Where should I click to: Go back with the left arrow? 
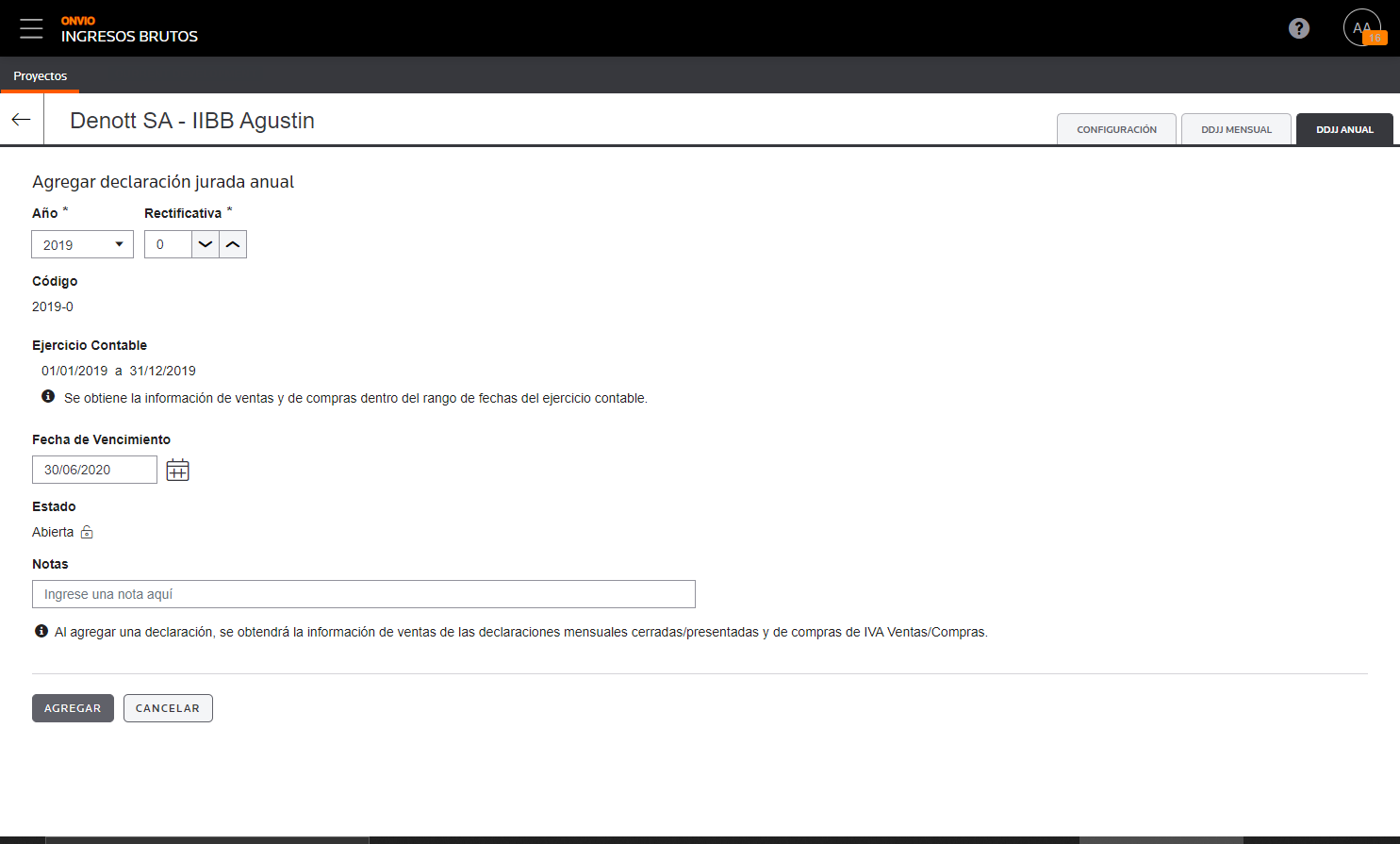(x=21, y=120)
